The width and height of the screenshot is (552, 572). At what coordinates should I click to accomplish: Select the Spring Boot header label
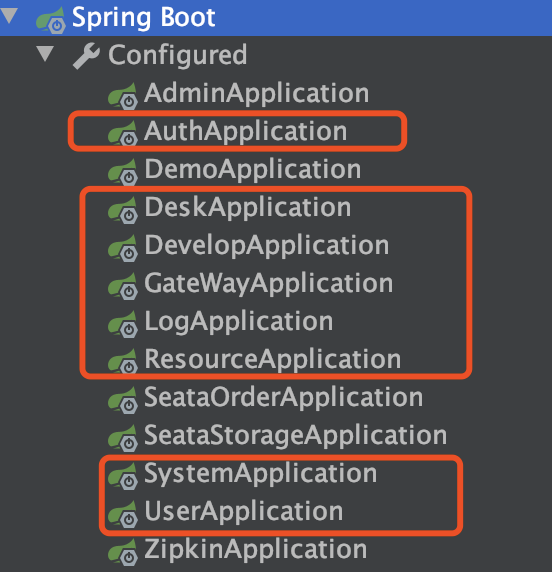[144, 18]
